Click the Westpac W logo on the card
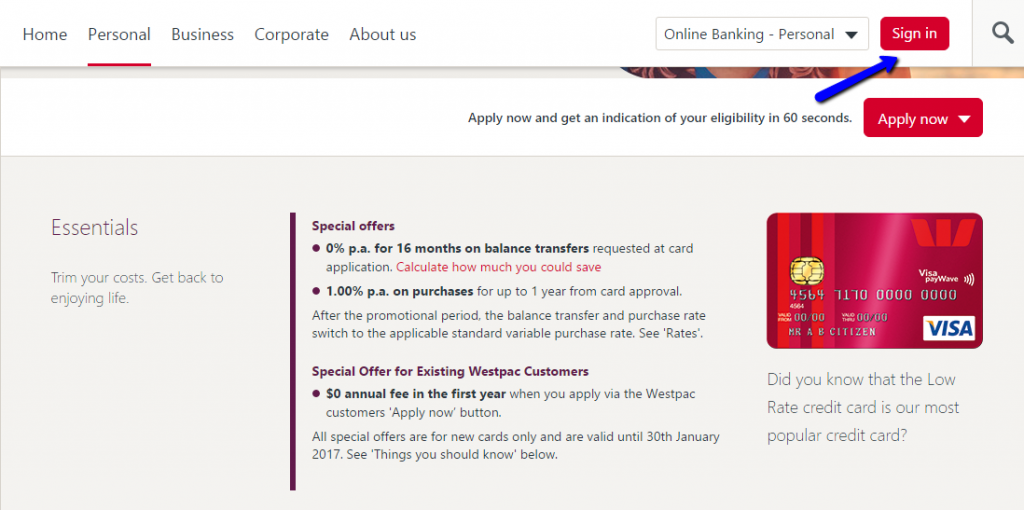 tap(942, 234)
